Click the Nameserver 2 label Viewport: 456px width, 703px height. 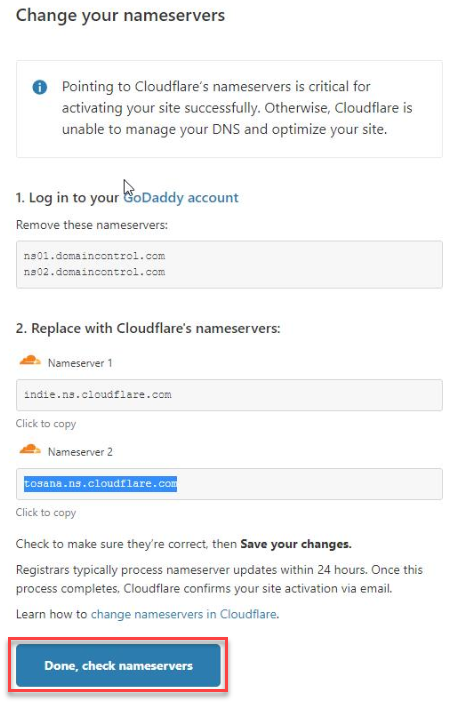click(x=80, y=452)
